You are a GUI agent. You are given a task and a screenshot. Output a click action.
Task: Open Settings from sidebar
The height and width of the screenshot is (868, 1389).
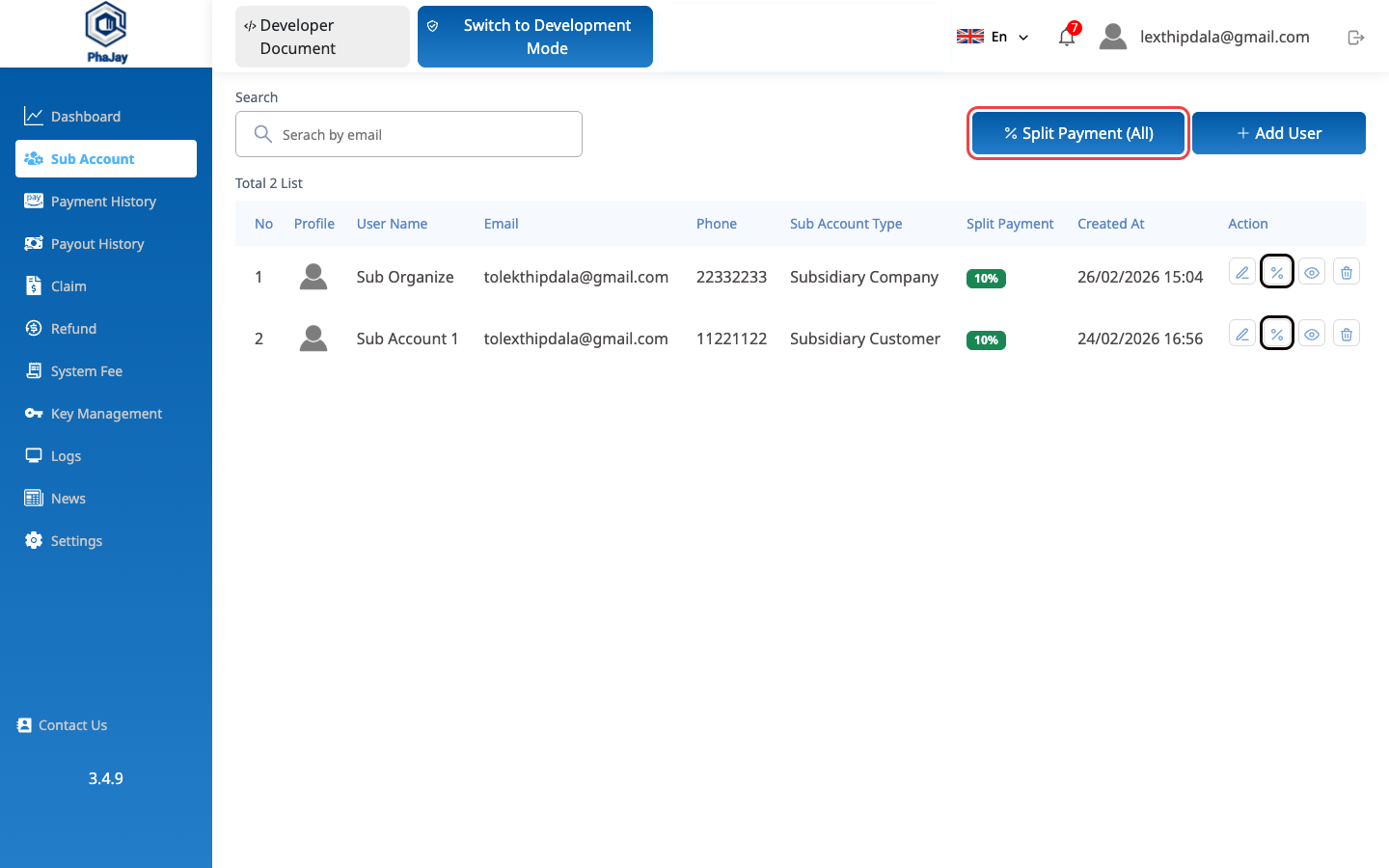106,541
